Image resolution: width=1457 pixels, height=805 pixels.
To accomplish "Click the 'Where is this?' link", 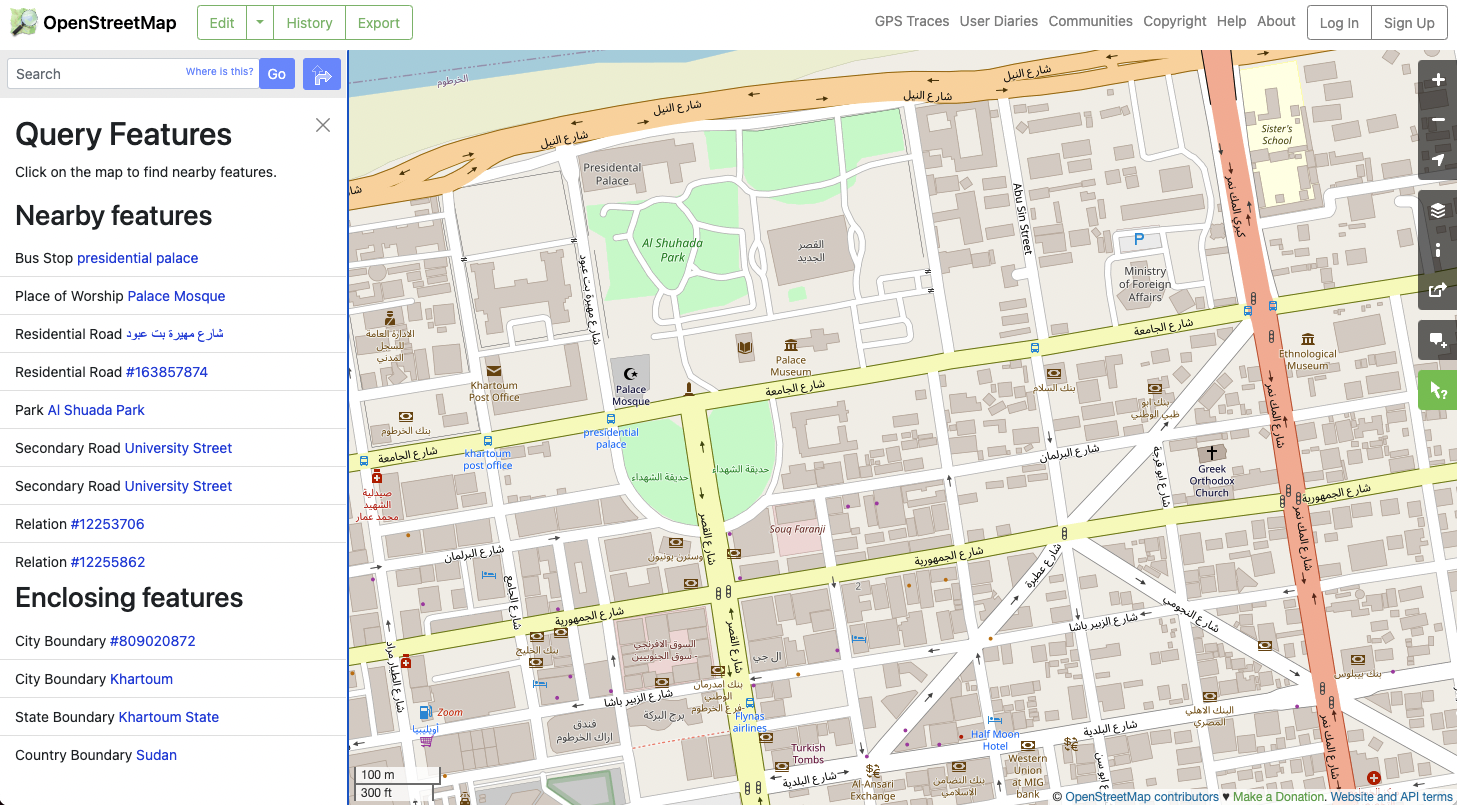I will coord(220,72).
